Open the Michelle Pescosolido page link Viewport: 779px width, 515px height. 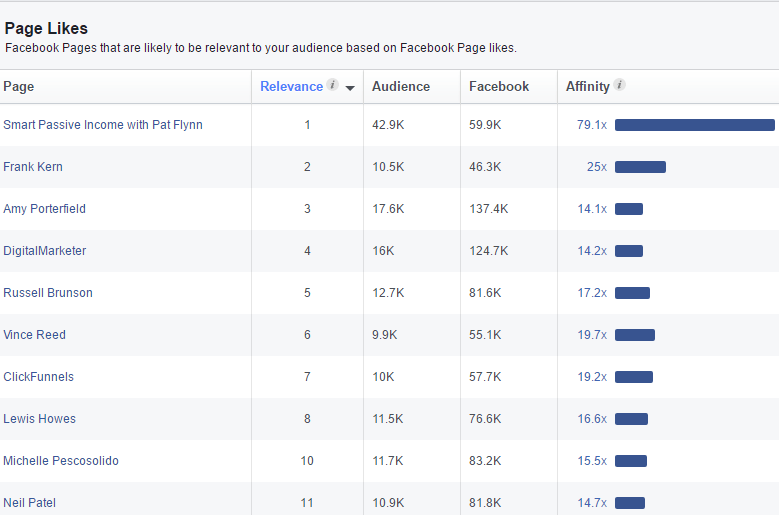click(61, 460)
